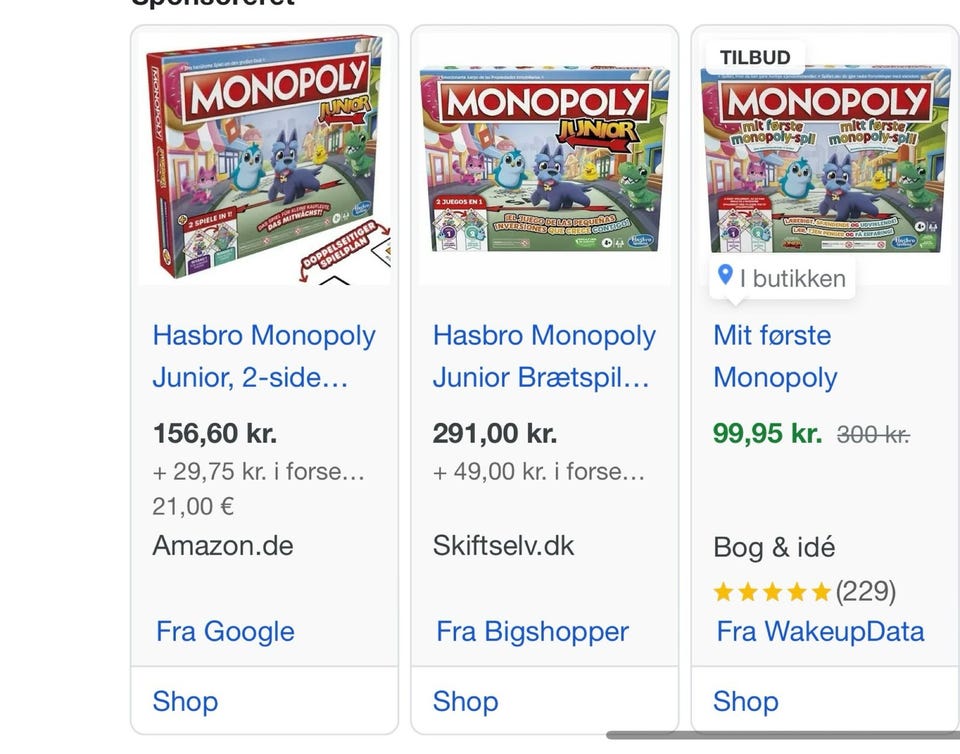Click the Fra WakeupData link
Screen dimensions: 960x754
click(820, 632)
